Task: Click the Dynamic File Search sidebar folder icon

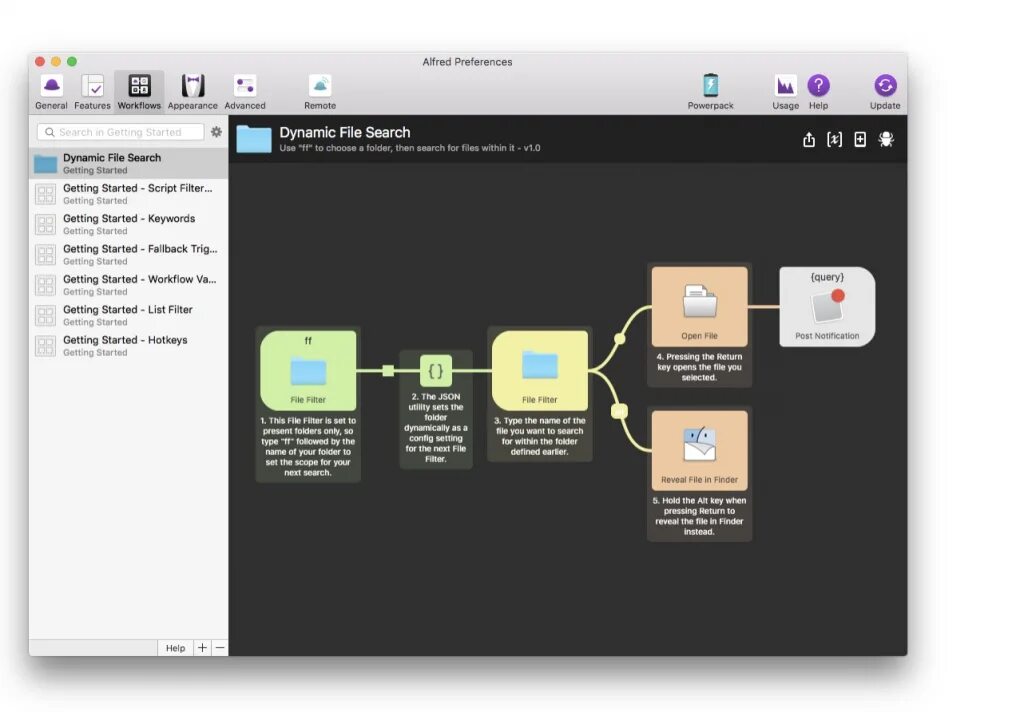Action: click(x=45, y=163)
